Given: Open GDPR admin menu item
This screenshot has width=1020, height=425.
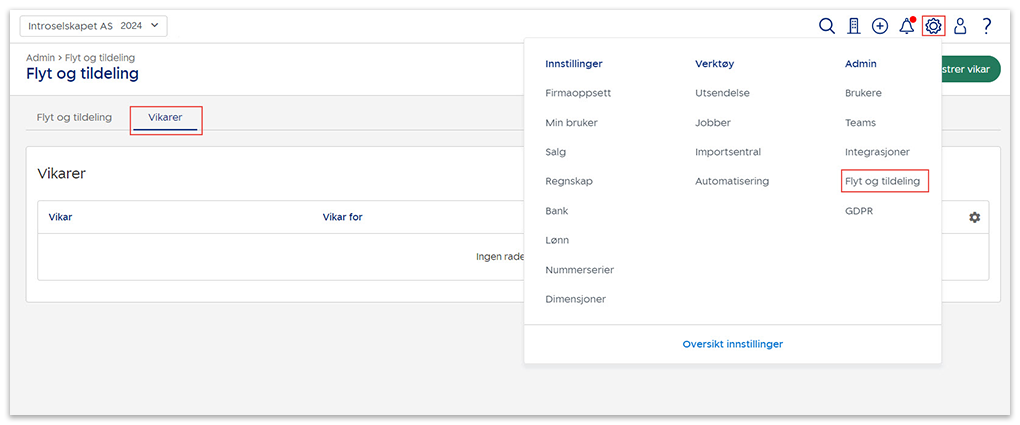Looking at the screenshot, I should pos(859,211).
